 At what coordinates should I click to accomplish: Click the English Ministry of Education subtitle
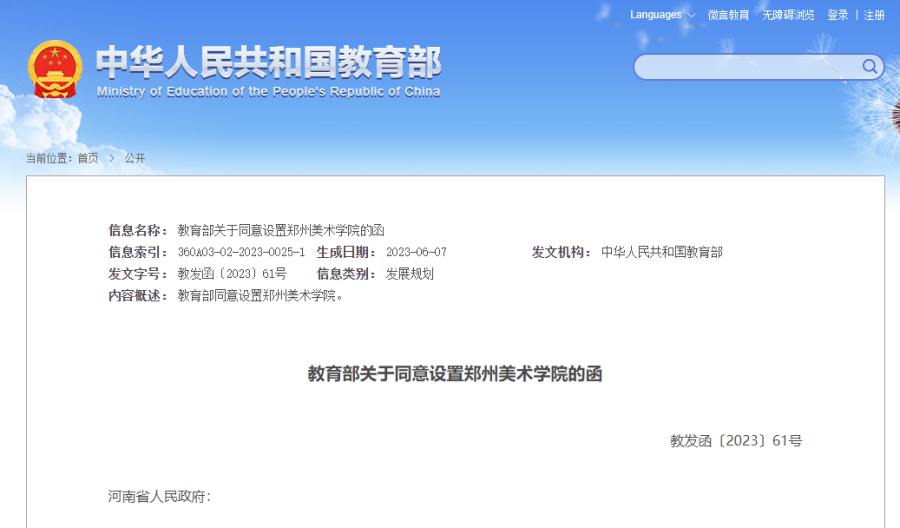(x=268, y=92)
